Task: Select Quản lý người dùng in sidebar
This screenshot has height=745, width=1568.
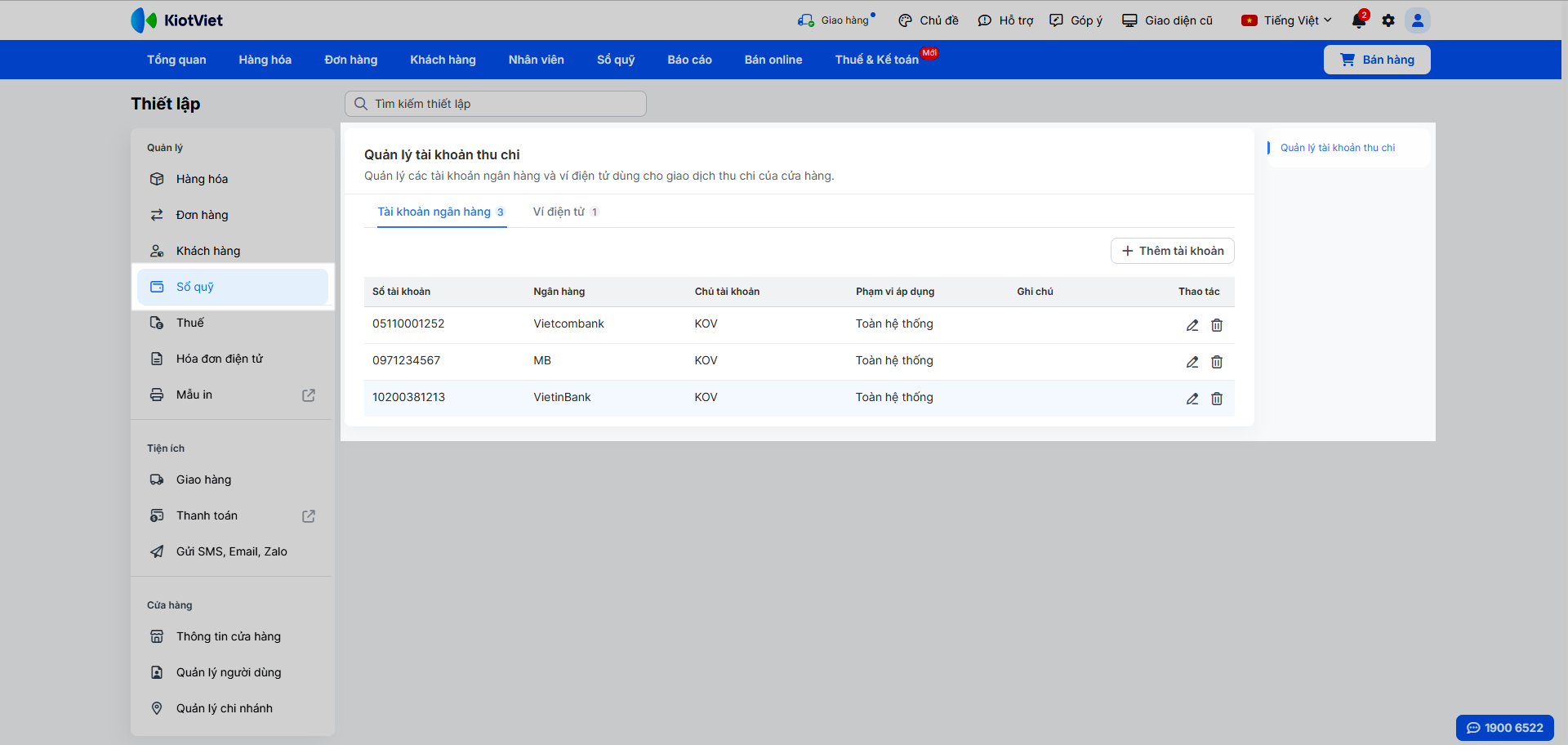Action: coord(233,672)
